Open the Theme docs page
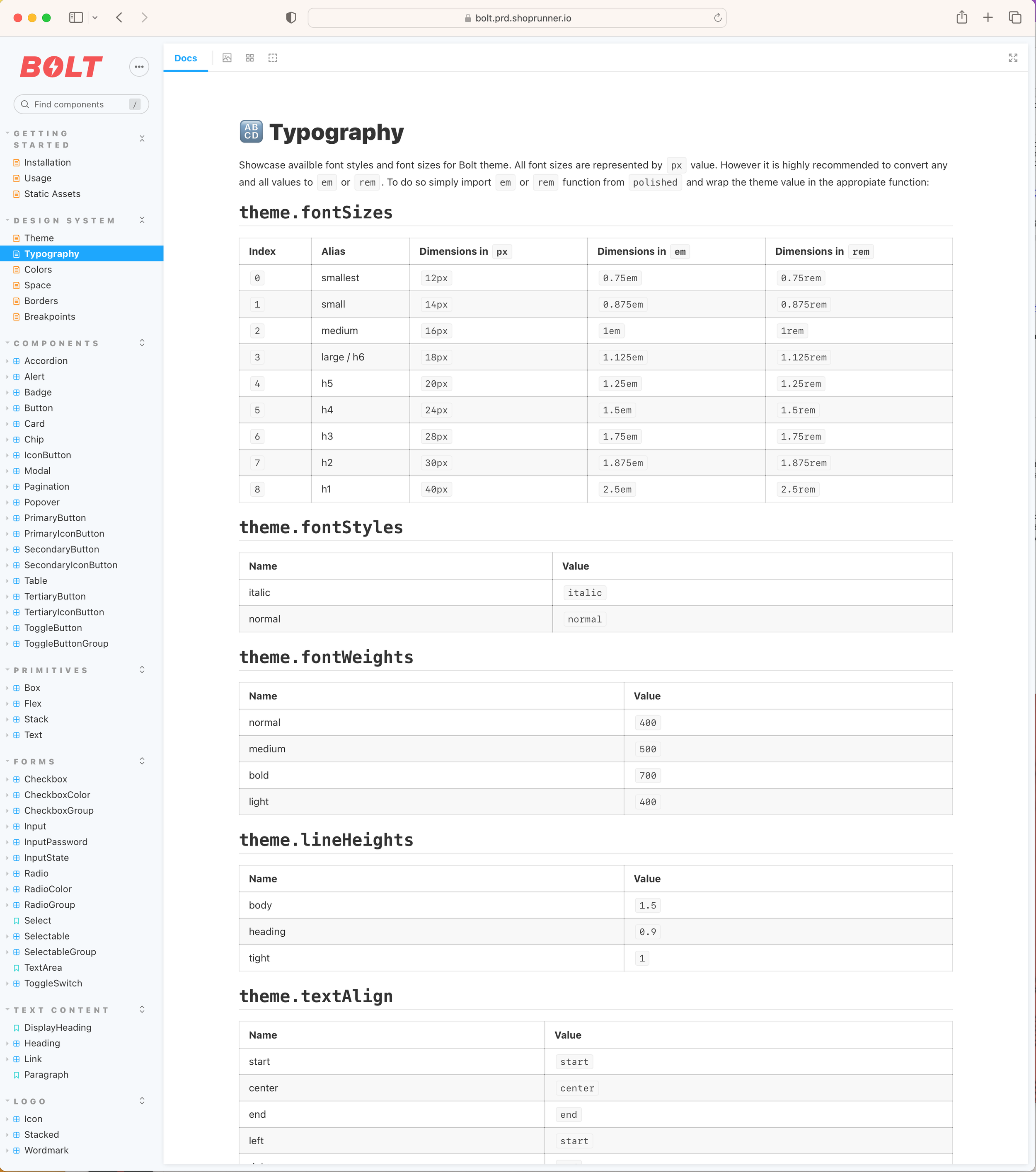Viewport: 1036px width, 1172px height. 39,238
